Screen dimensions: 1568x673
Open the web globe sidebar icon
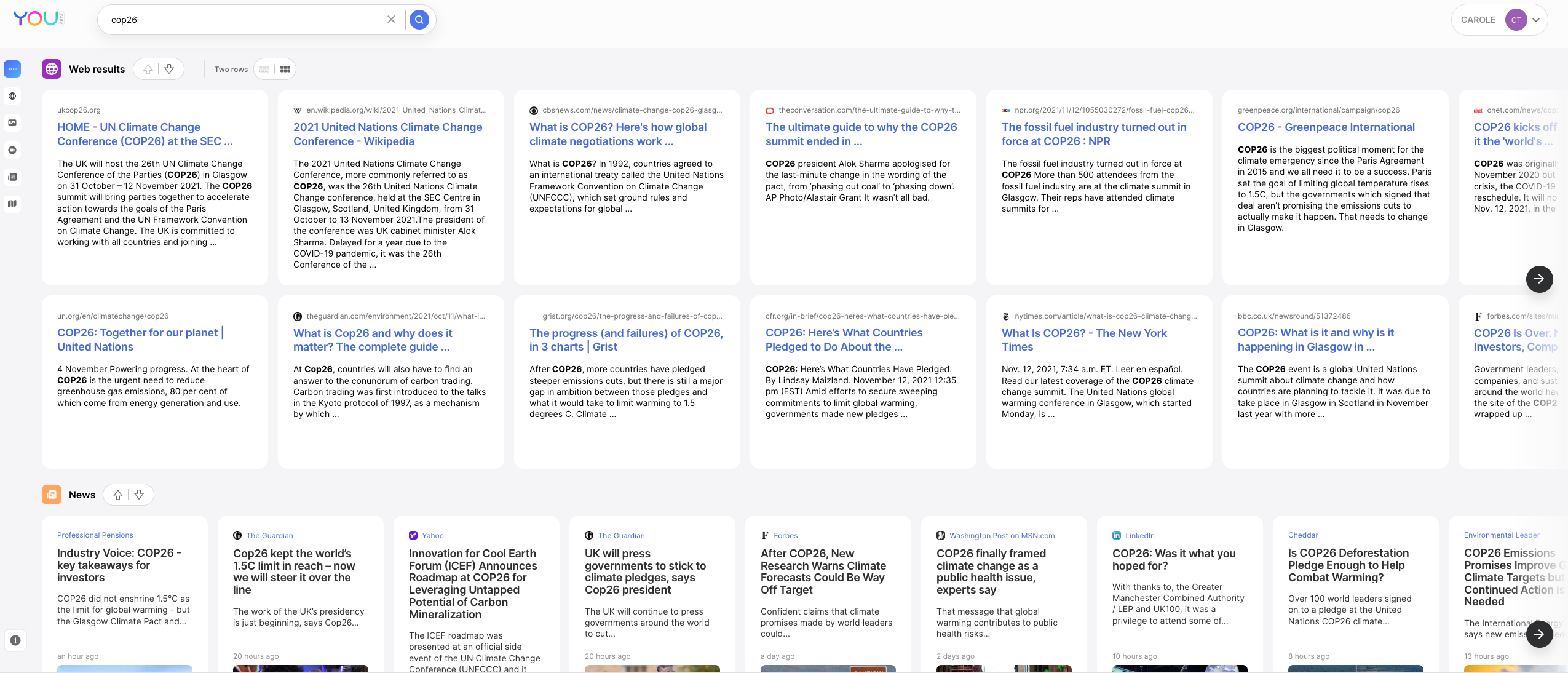pyautogui.click(x=12, y=96)
